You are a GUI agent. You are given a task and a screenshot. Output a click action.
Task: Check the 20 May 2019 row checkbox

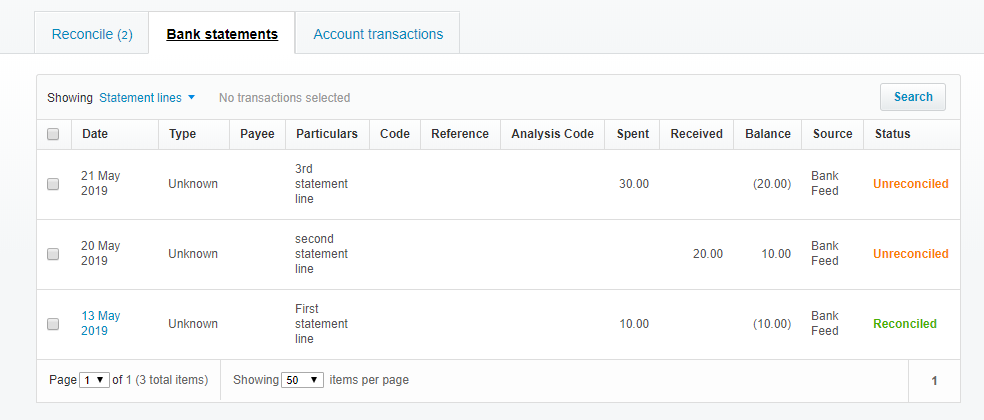tap(53, 254)
